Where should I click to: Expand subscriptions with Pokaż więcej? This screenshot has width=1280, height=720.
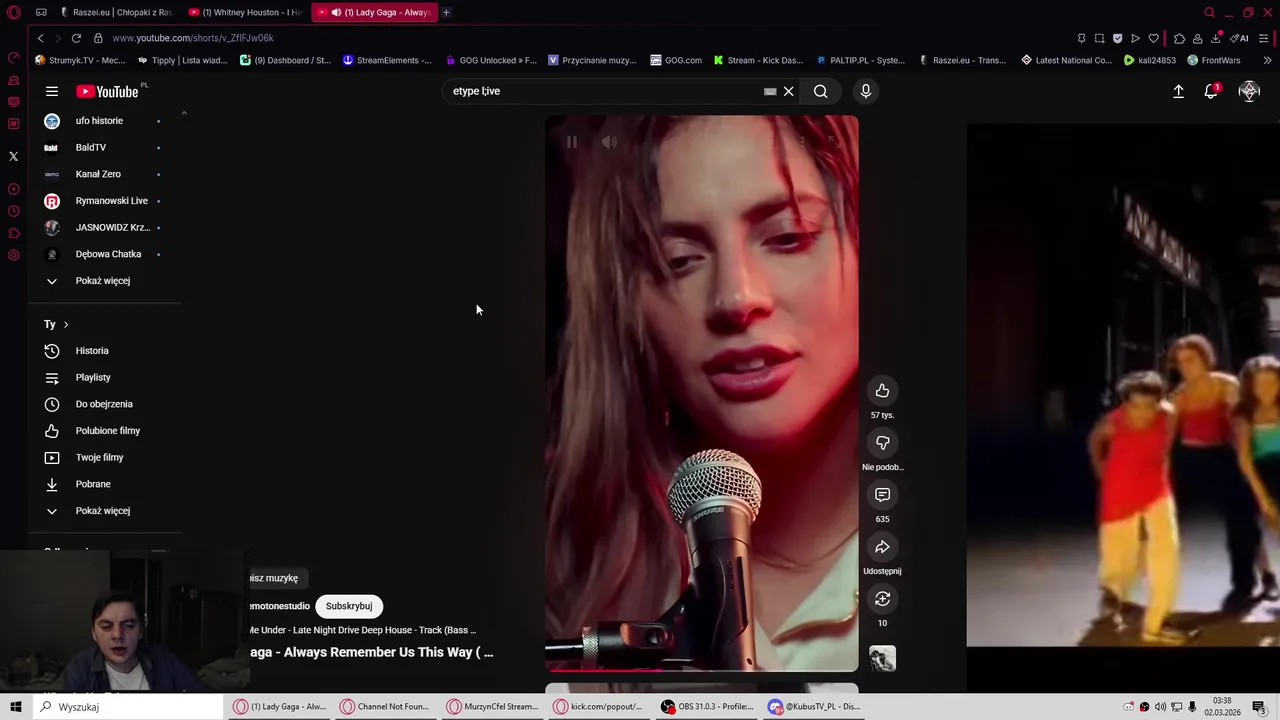(x=104, y=281)
